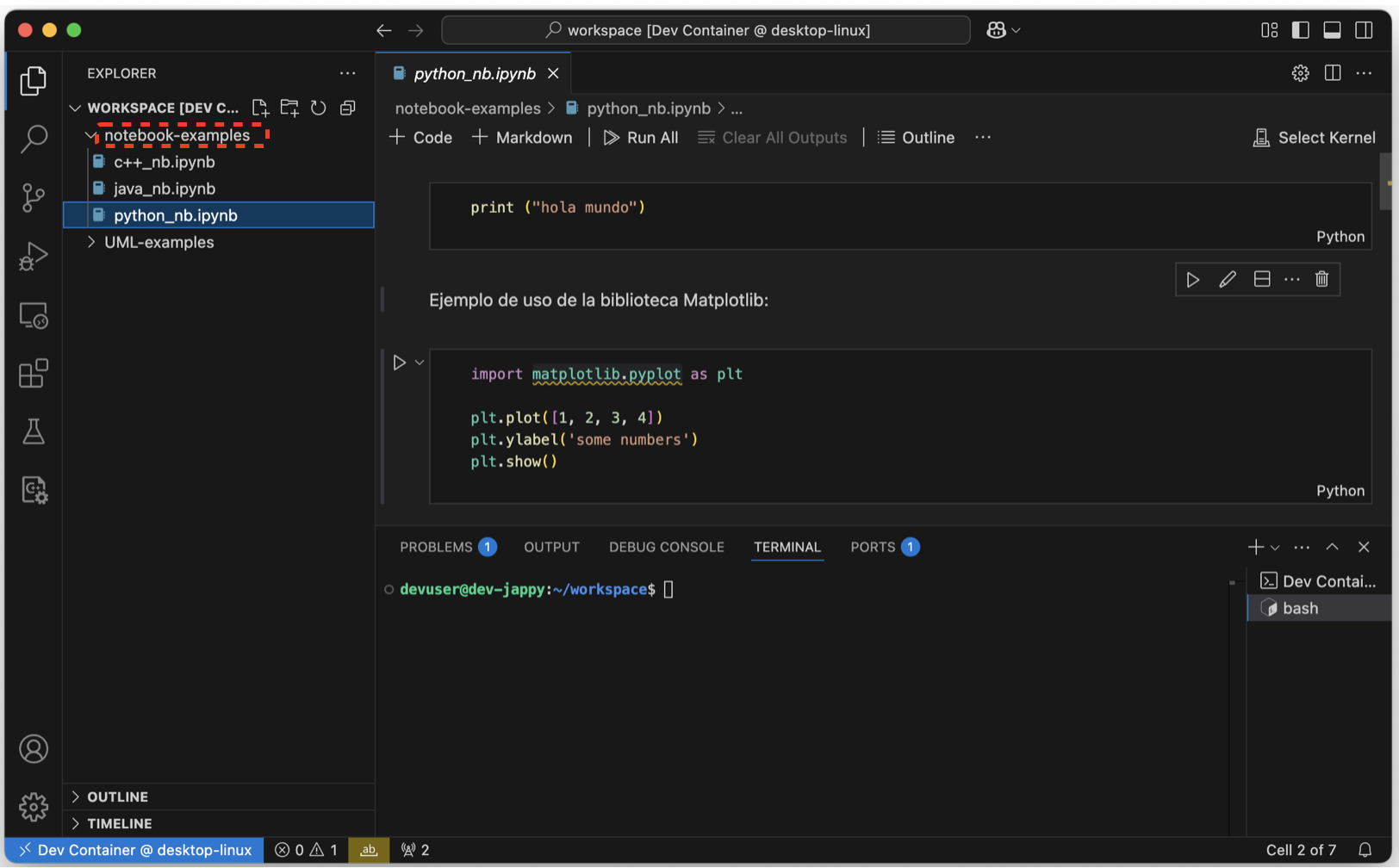Close the python_nb.ipynb editor tab
Screen dimensions: 1399x868
point(554,74)
